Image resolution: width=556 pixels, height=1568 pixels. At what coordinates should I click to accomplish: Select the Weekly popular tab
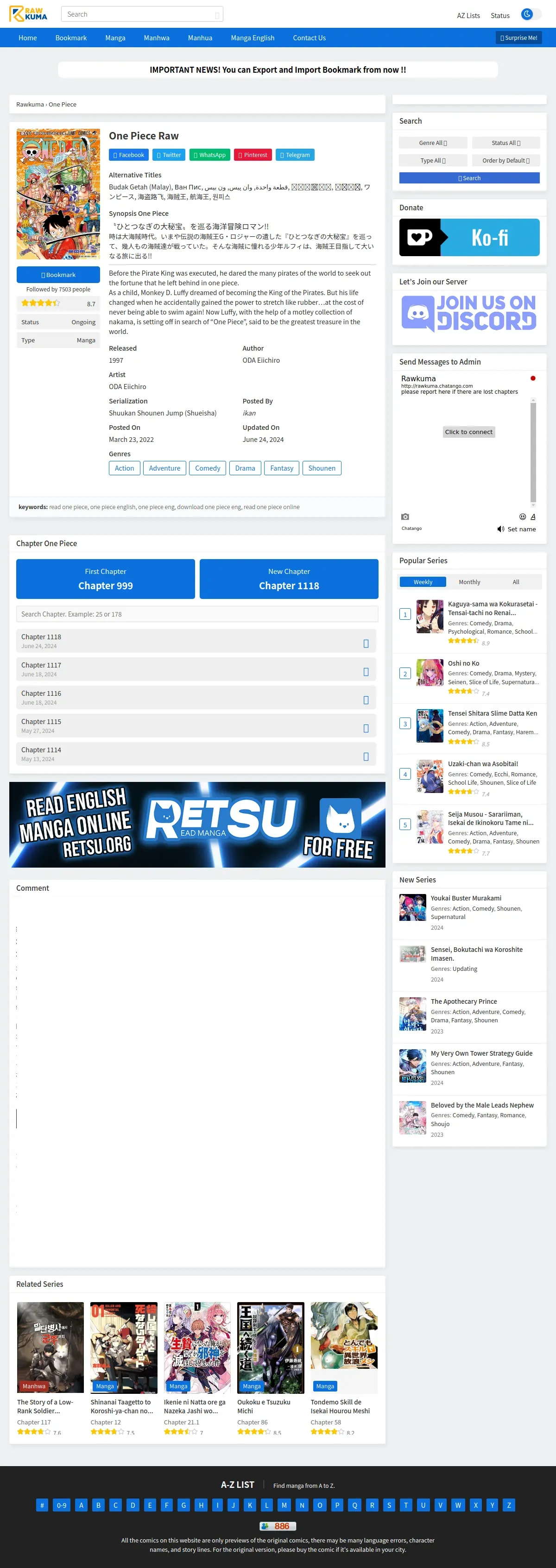[423, 583]
